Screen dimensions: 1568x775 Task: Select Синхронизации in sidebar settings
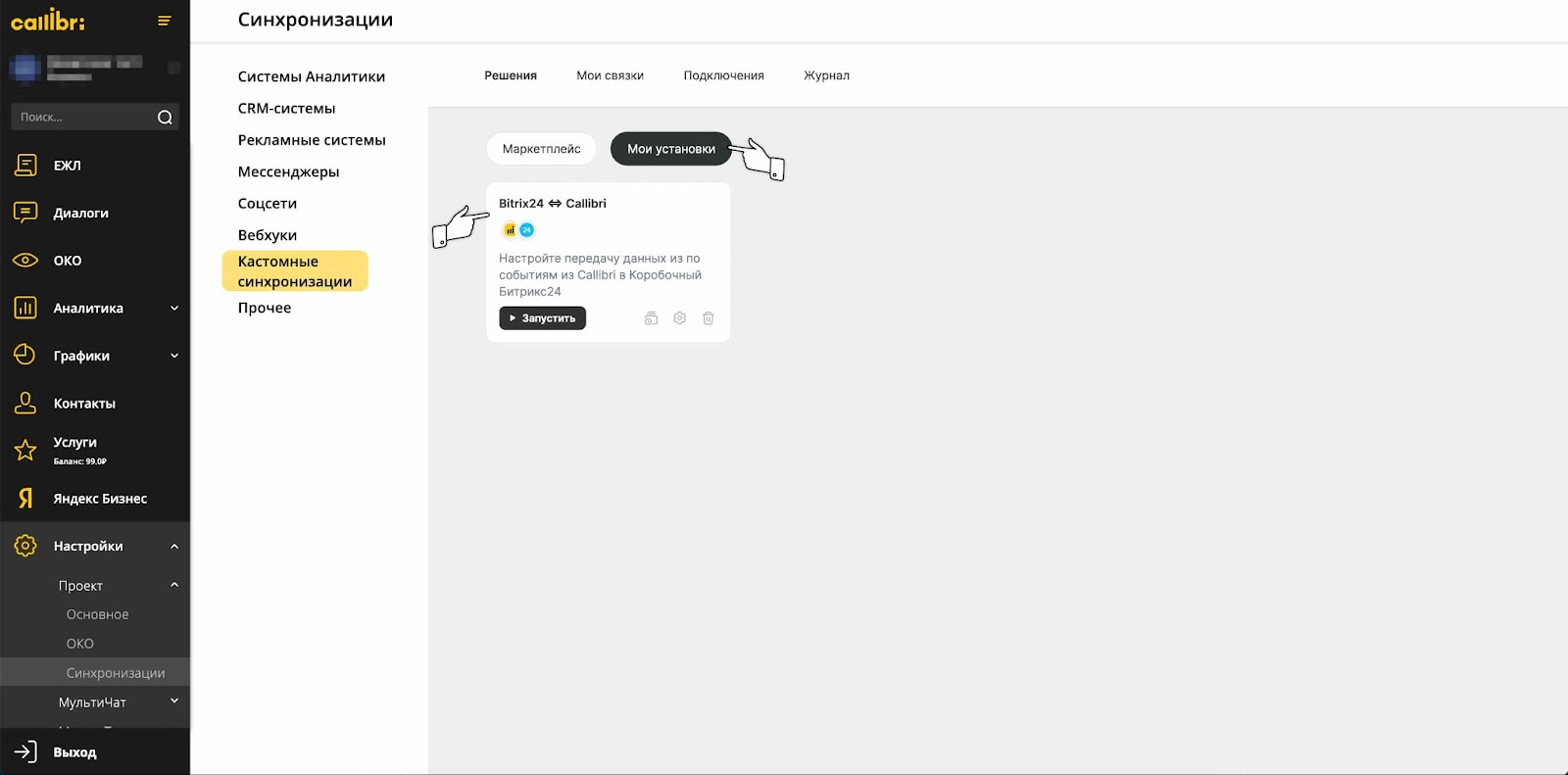(x=95, y=672)
